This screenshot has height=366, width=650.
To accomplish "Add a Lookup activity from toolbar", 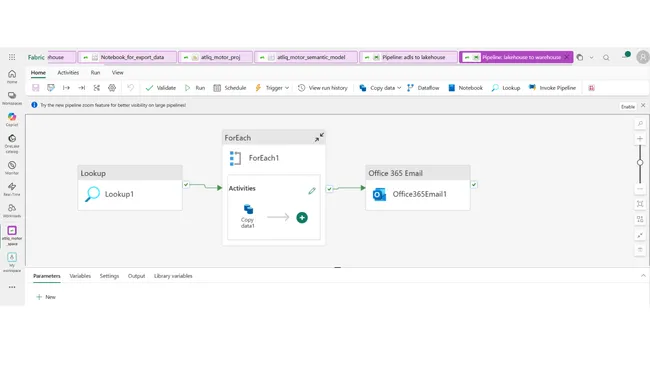I will [x=506, y=88].
